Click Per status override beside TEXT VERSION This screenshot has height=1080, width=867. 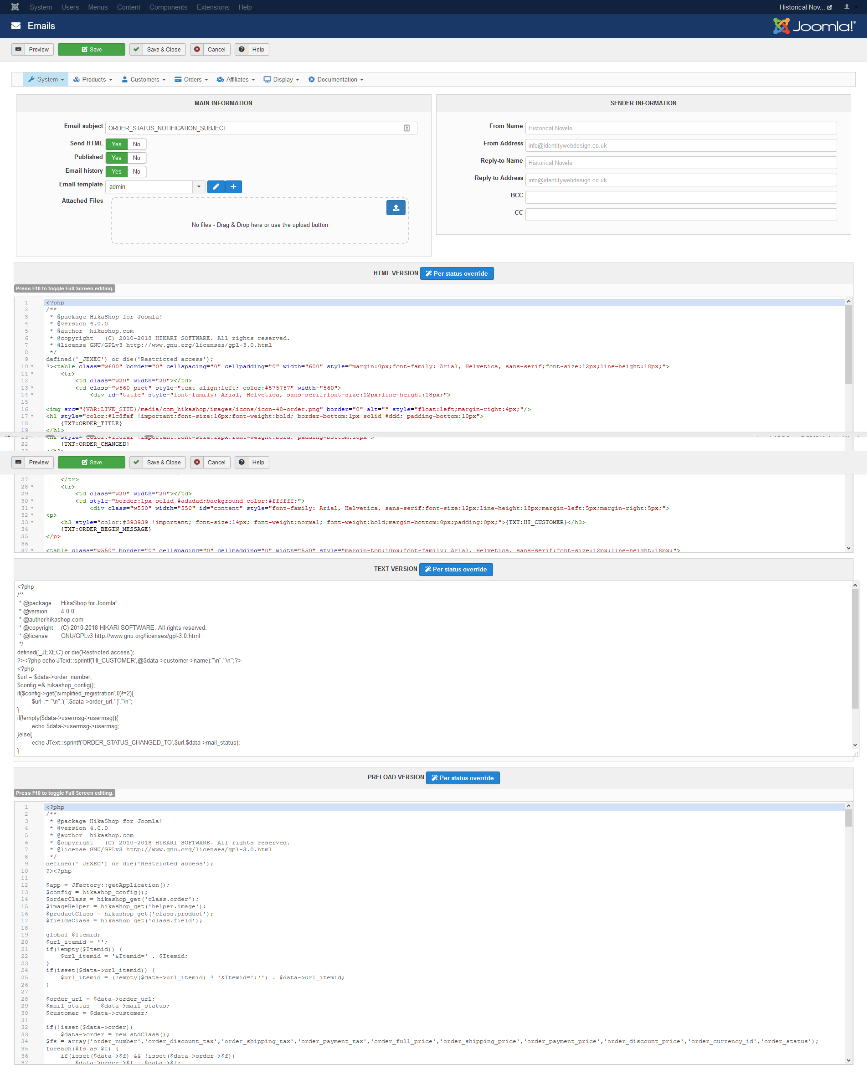click(456, 570)
